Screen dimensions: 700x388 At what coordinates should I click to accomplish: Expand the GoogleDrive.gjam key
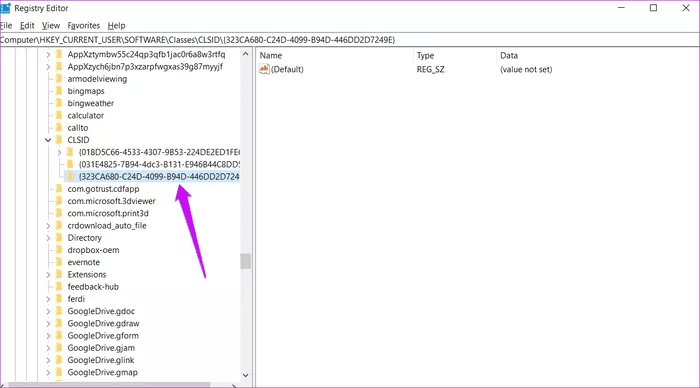[x=48, y=348]
